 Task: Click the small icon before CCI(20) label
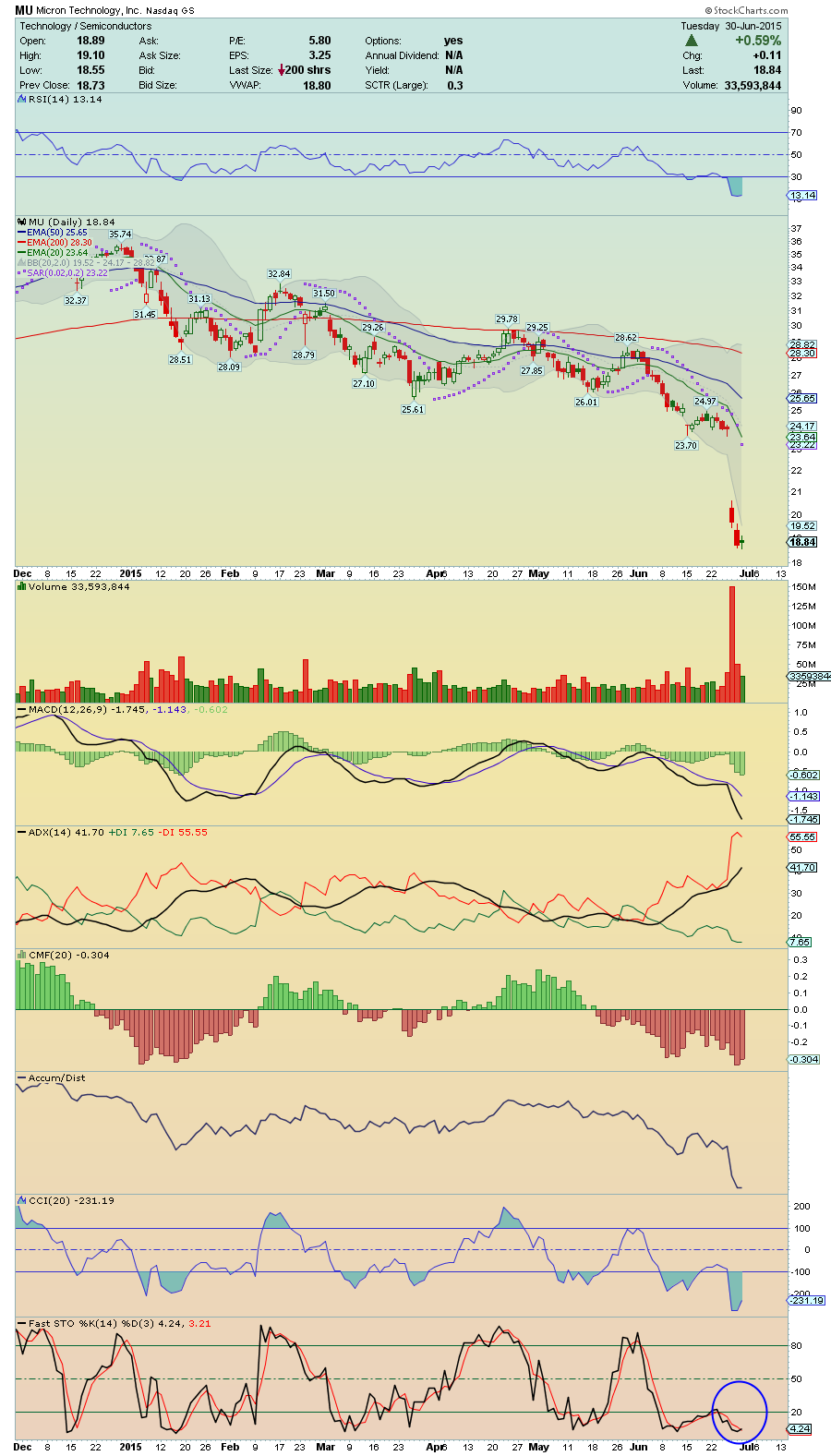(23, 1200)
